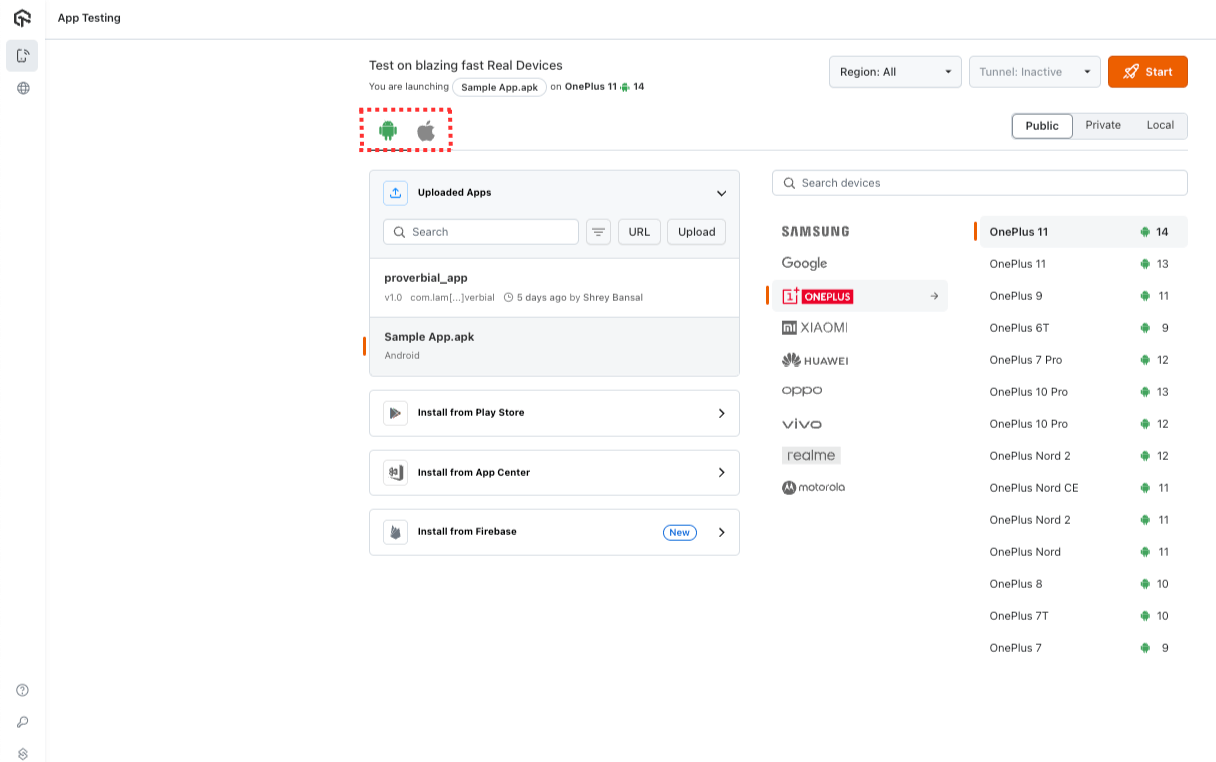The image size is (1216, 762).
Task: Switch to the Private devices toggle option
Action: point(1102,125)
